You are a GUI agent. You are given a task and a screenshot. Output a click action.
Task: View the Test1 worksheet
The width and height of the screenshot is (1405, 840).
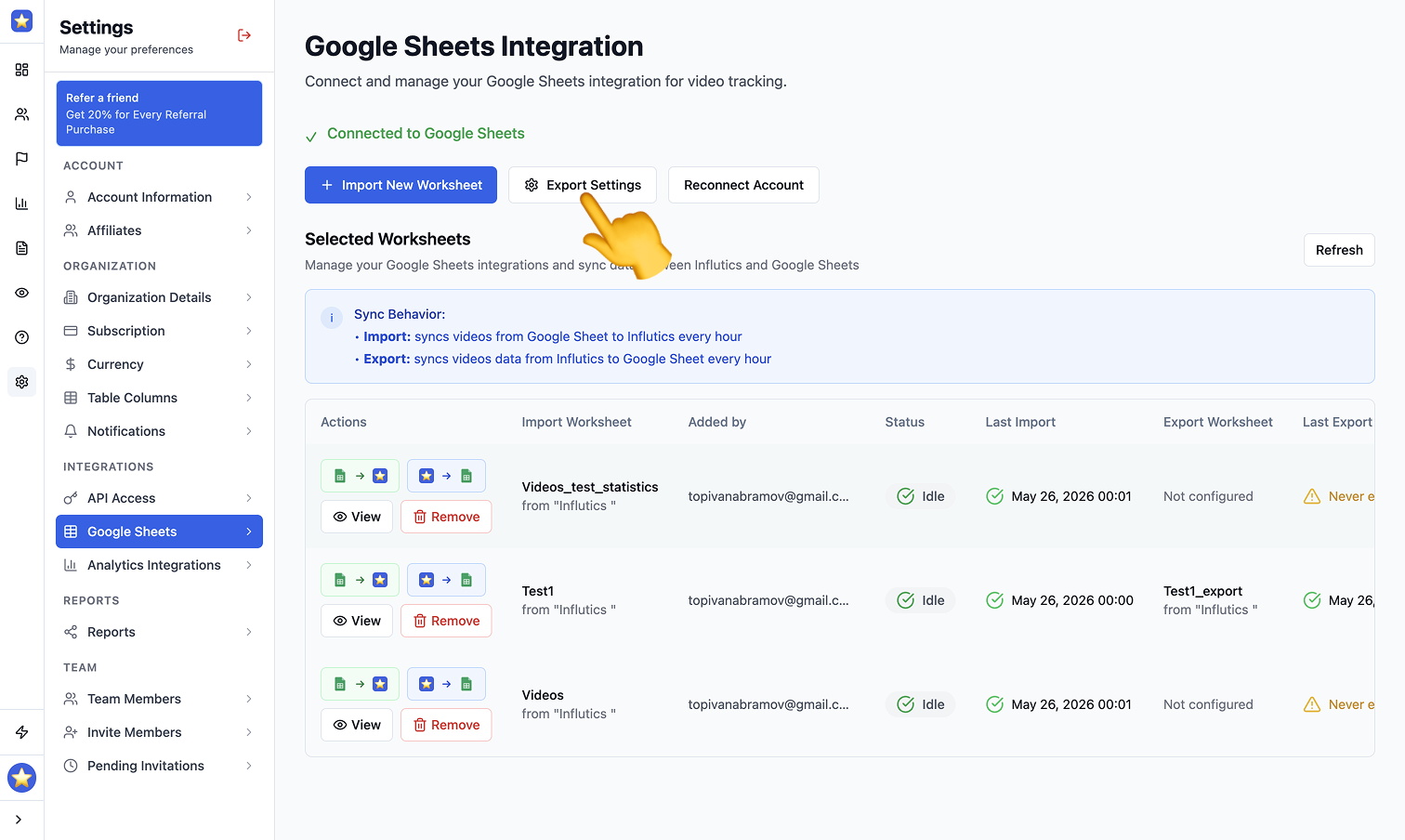[357, 621]
